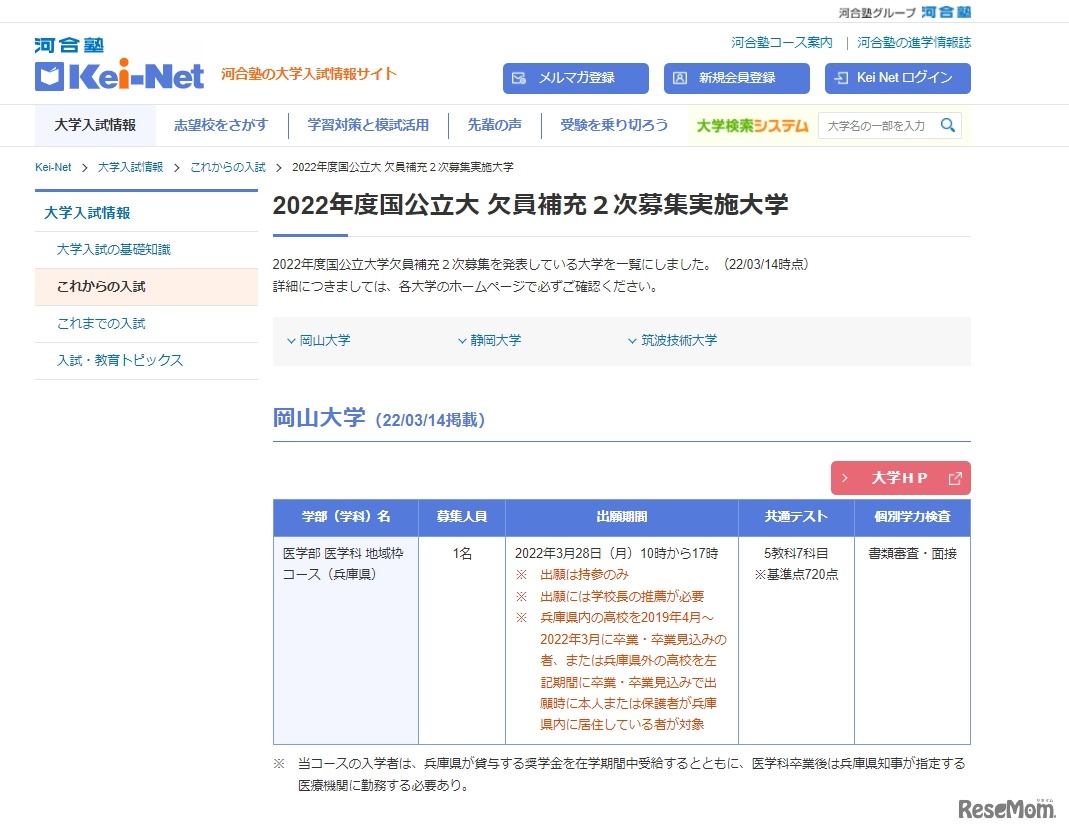The width and height of the screenshot is (1069, 832).
Task: Open the 河合塾 logo at the top right
Action: pos(944,12)
